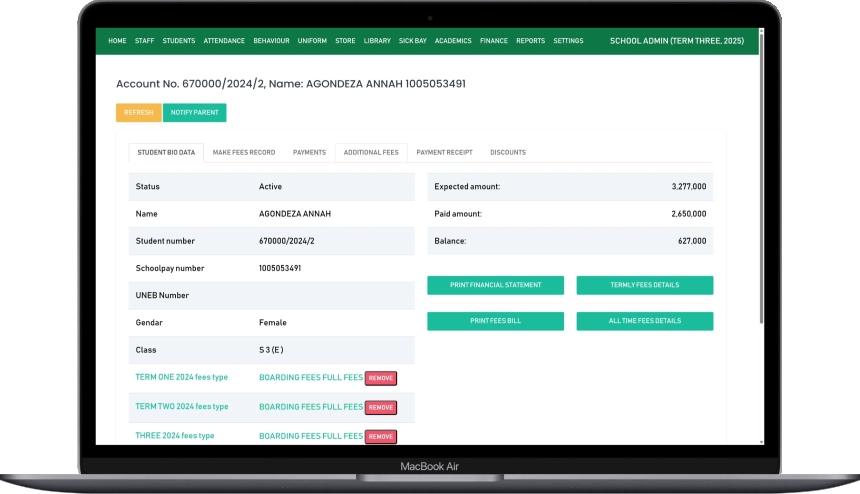Open the Finance menu in navigation bar
Viewport: 860px width, 494px height.
(493, 41)
